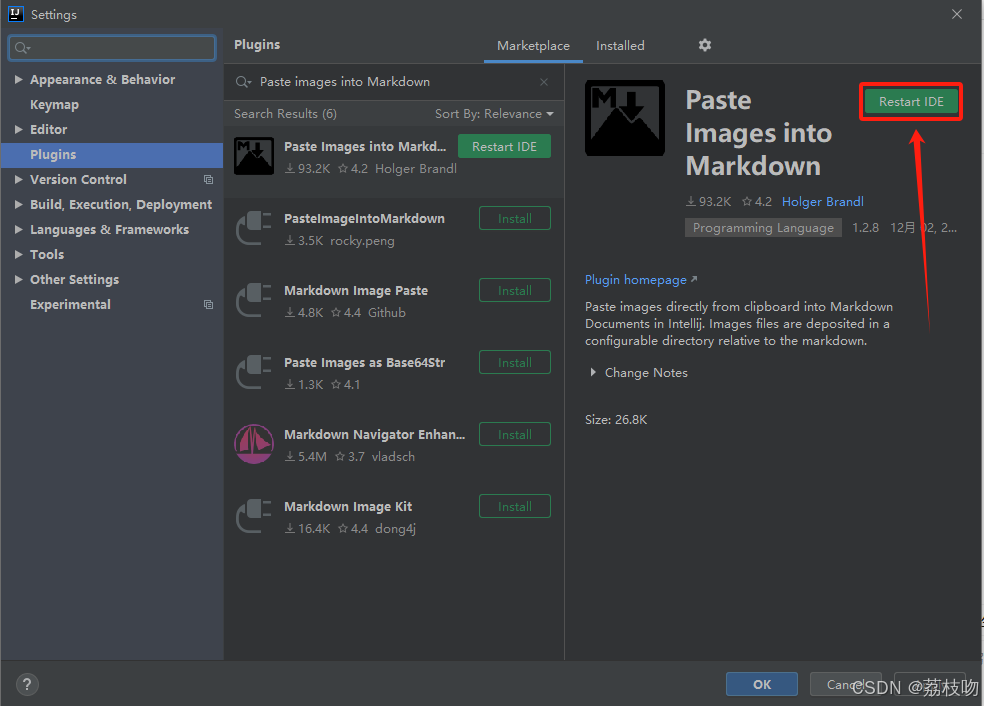Expand Build, Execution, Deployment node
Image resolution: width=984 pixels, height=706 pixels.
(x=19, y=205)
